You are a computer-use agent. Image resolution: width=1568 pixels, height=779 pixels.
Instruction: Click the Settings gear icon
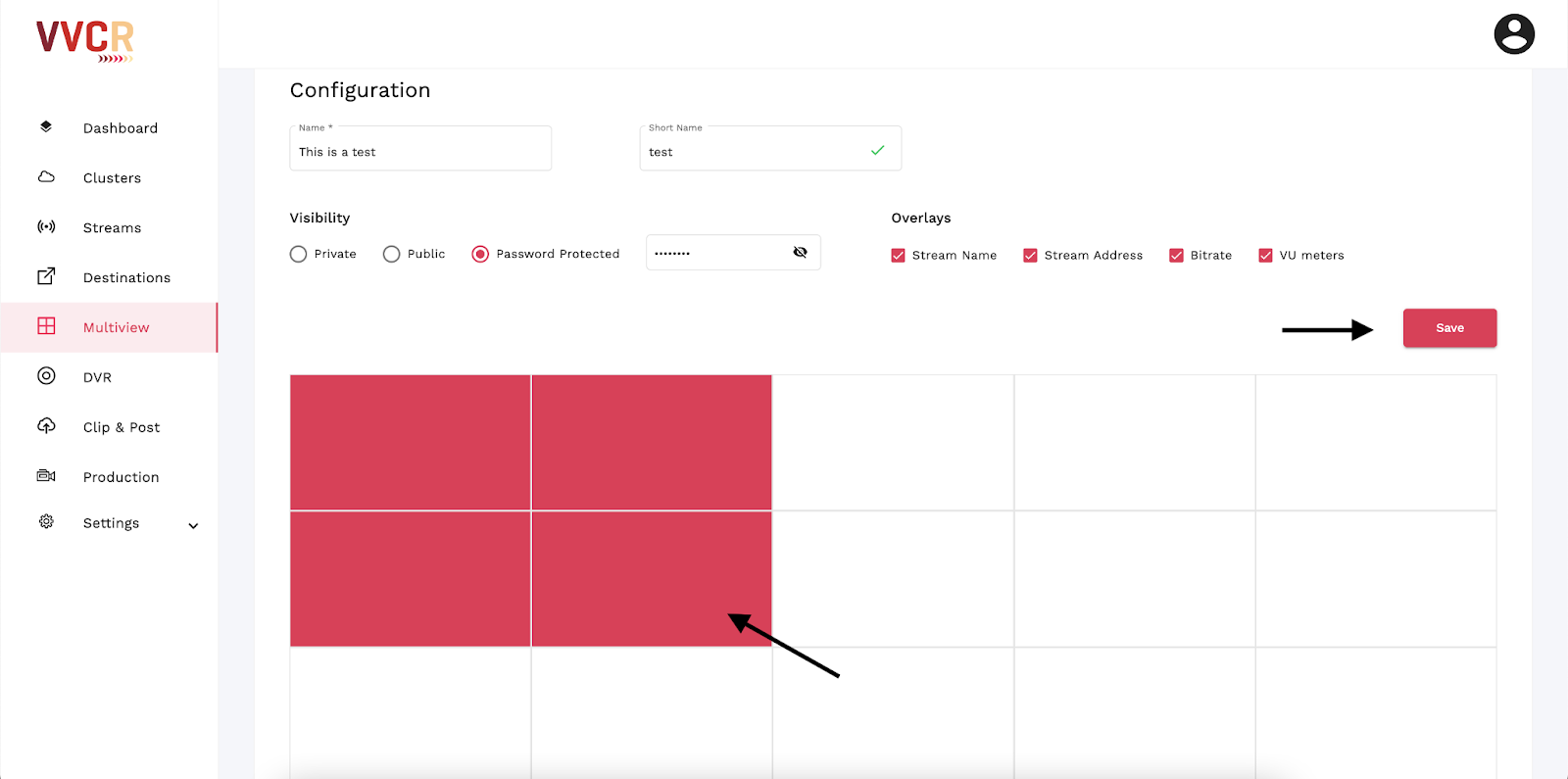click(46, 521)
